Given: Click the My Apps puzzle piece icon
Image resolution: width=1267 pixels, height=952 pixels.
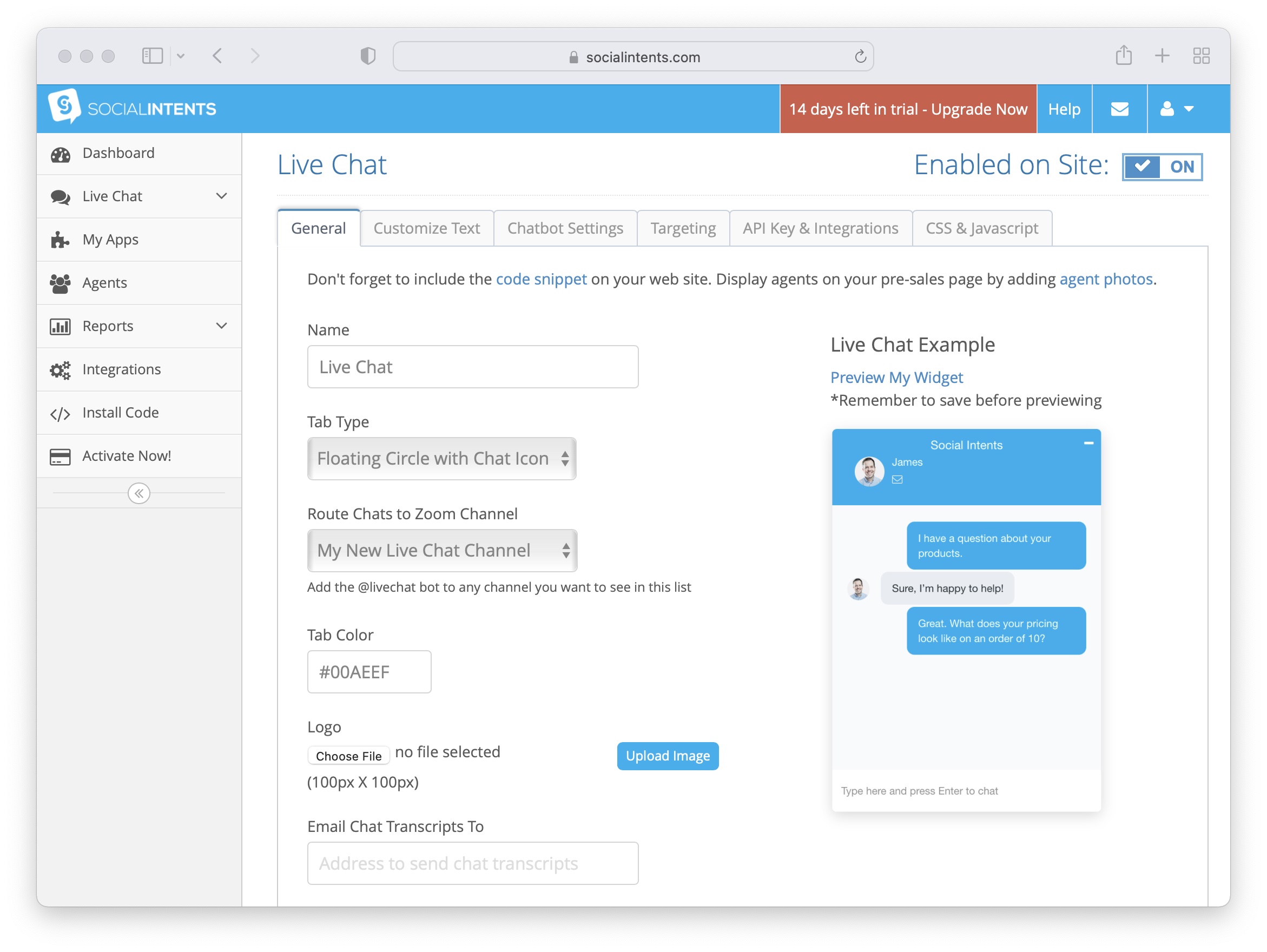Looking at the screenshot, I should (60, 240).
